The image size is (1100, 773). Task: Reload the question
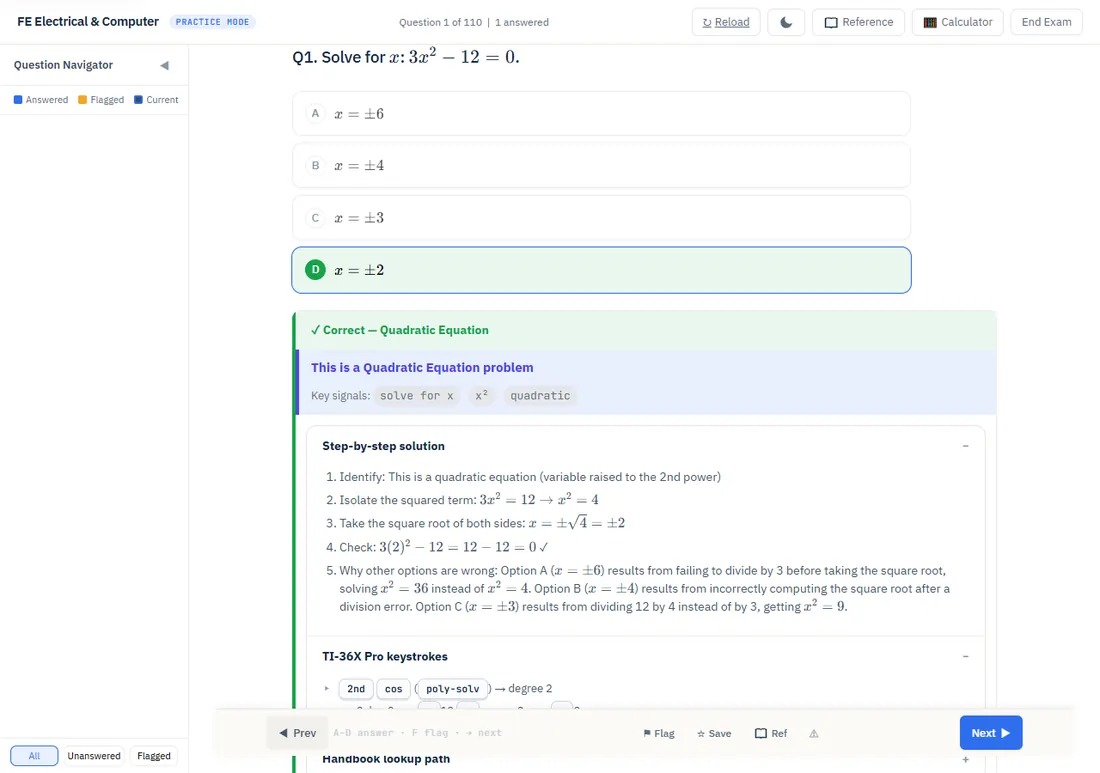coord(726,22)
